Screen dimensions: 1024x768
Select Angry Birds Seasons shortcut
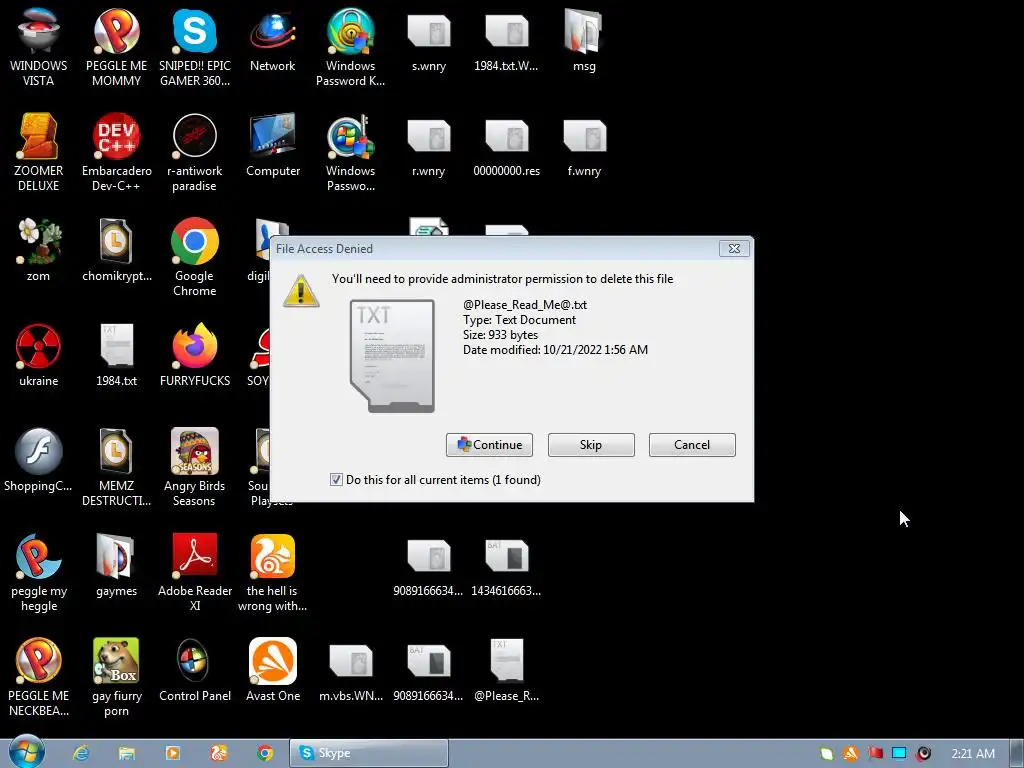pos(195,468)
